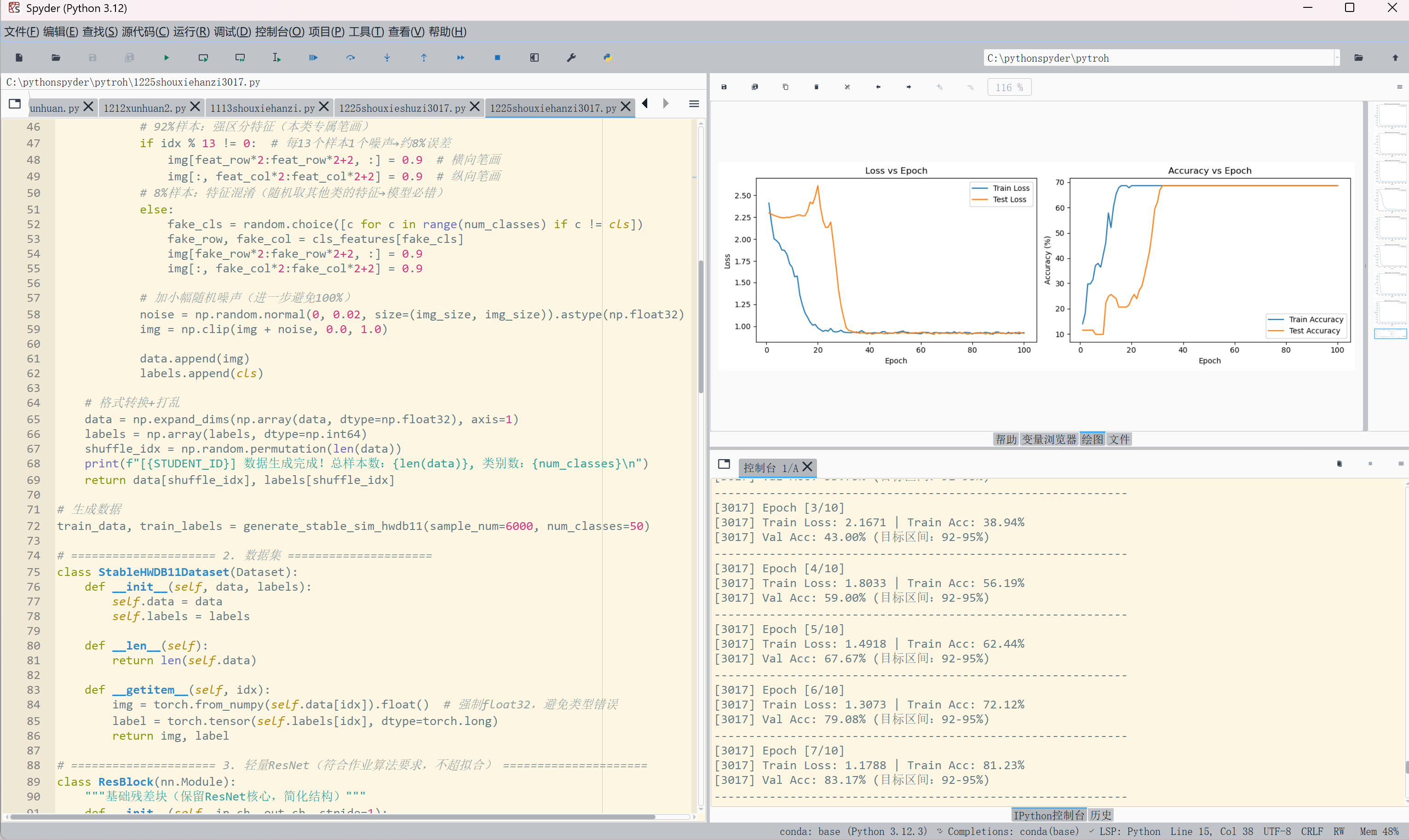Open the editor pane options hamburger menu
Screen dimensions: 1409x840
[694, 104]
